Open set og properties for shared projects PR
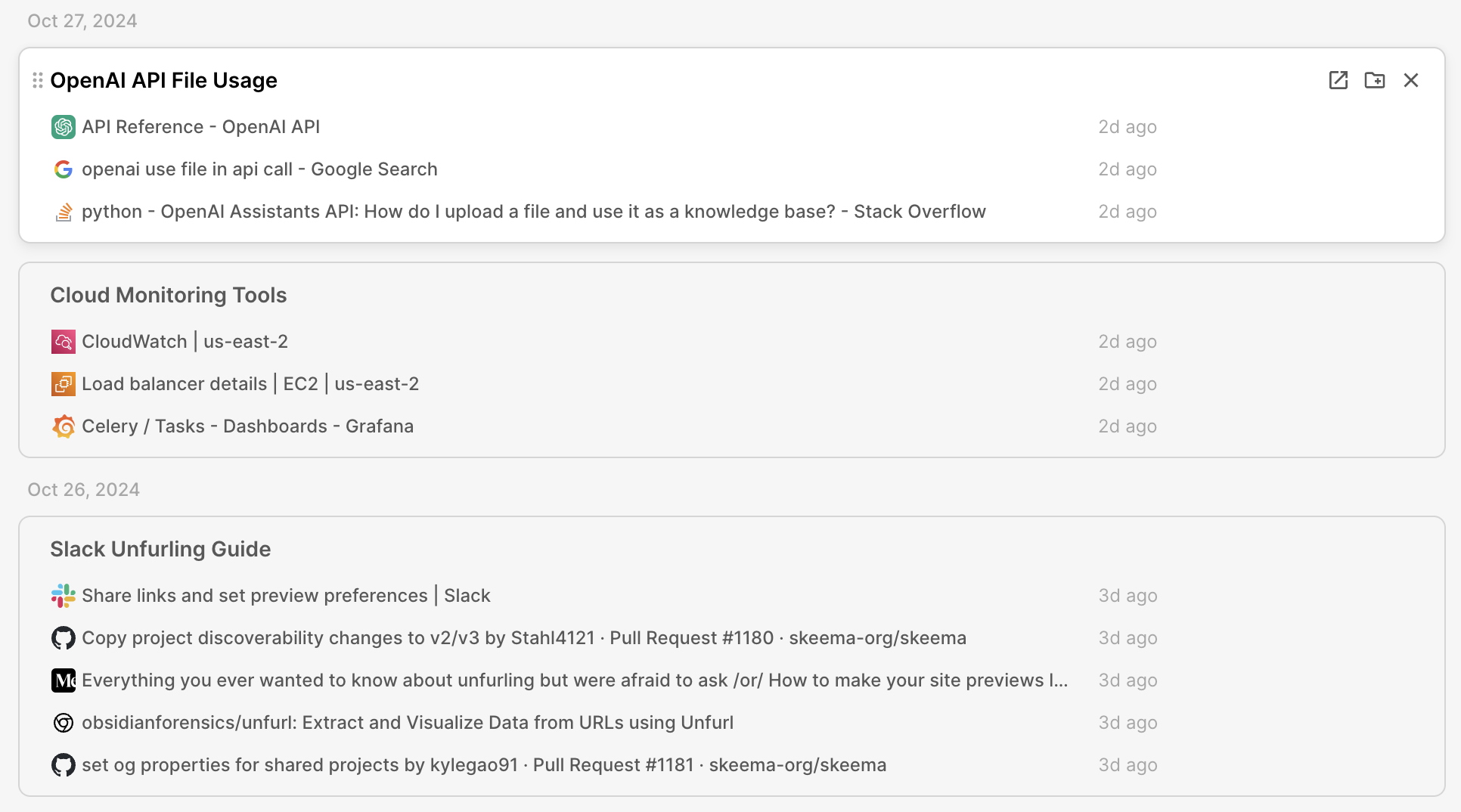This screenshot has width=1461, height=812. (x=484, y=765)
